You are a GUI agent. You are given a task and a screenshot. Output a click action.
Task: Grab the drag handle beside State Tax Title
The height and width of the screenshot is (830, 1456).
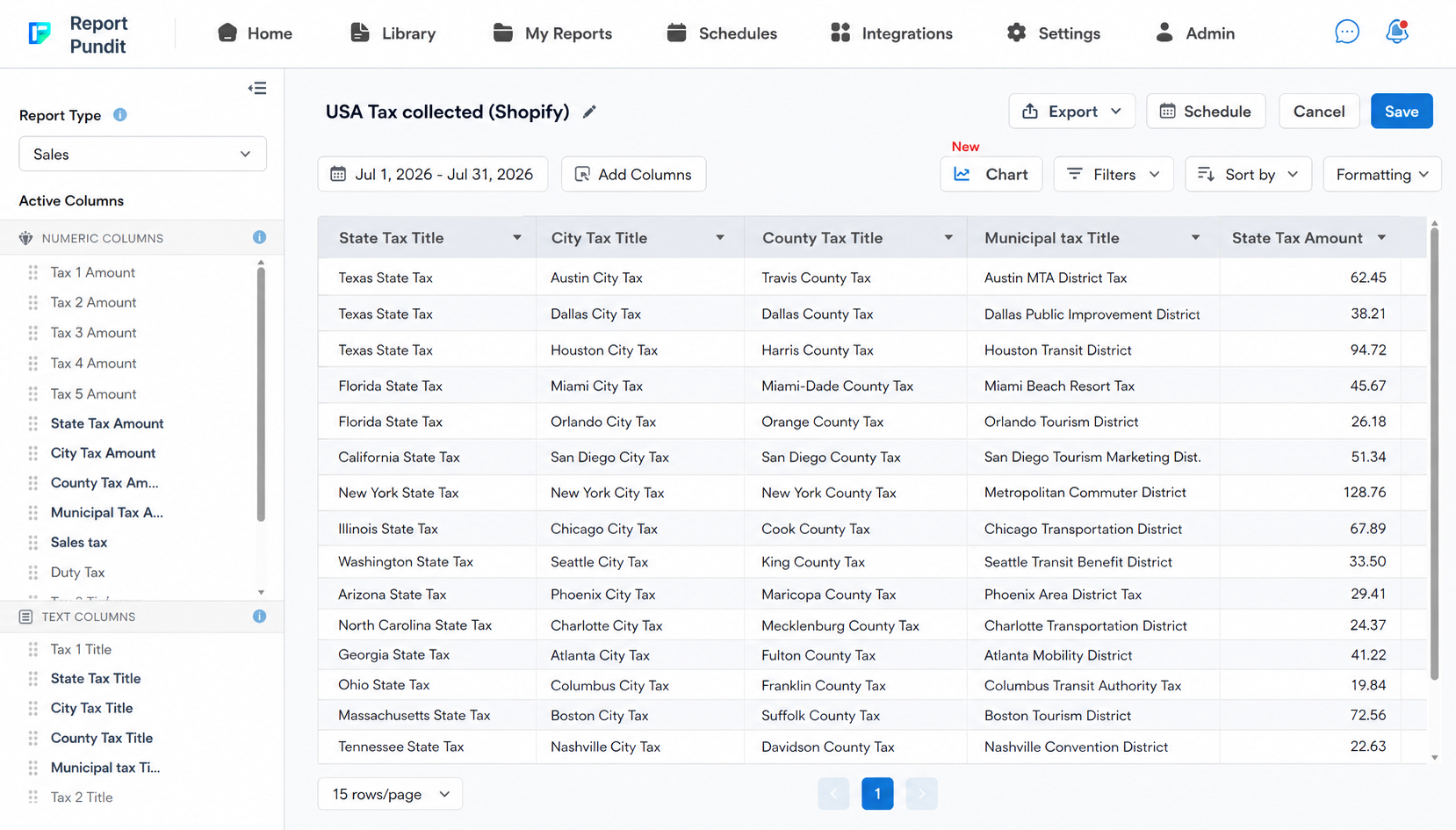coord(33,679)
